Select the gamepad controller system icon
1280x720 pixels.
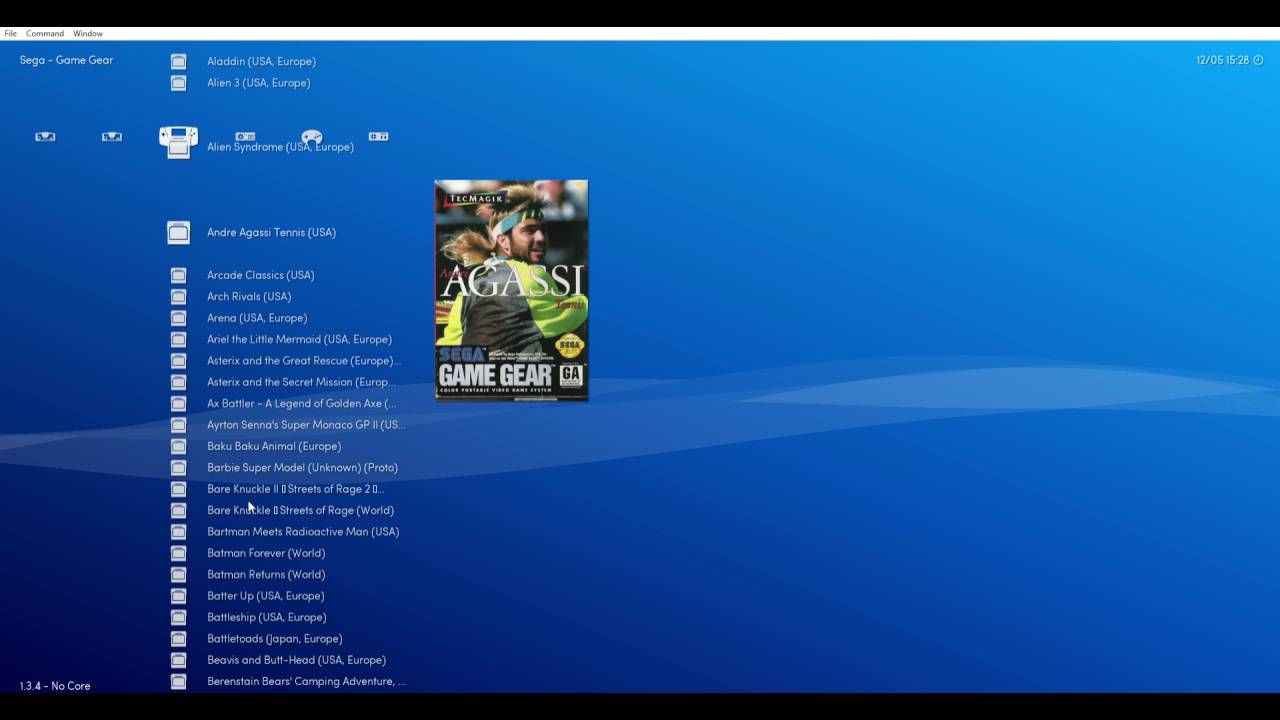pyautogui.click(x=312, y=137)
